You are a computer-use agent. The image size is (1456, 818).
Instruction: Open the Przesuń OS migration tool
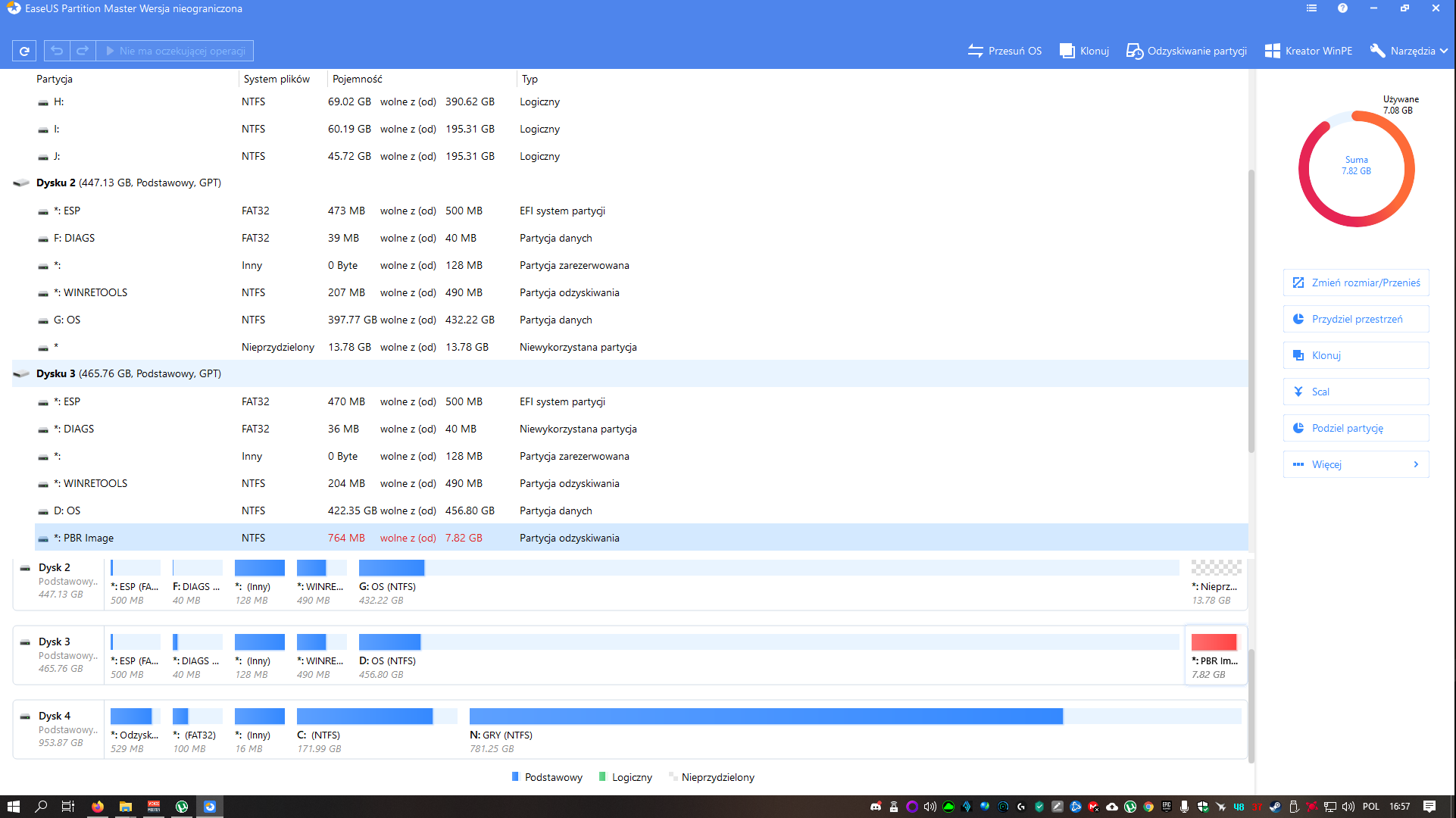(x=1005, y=51)
